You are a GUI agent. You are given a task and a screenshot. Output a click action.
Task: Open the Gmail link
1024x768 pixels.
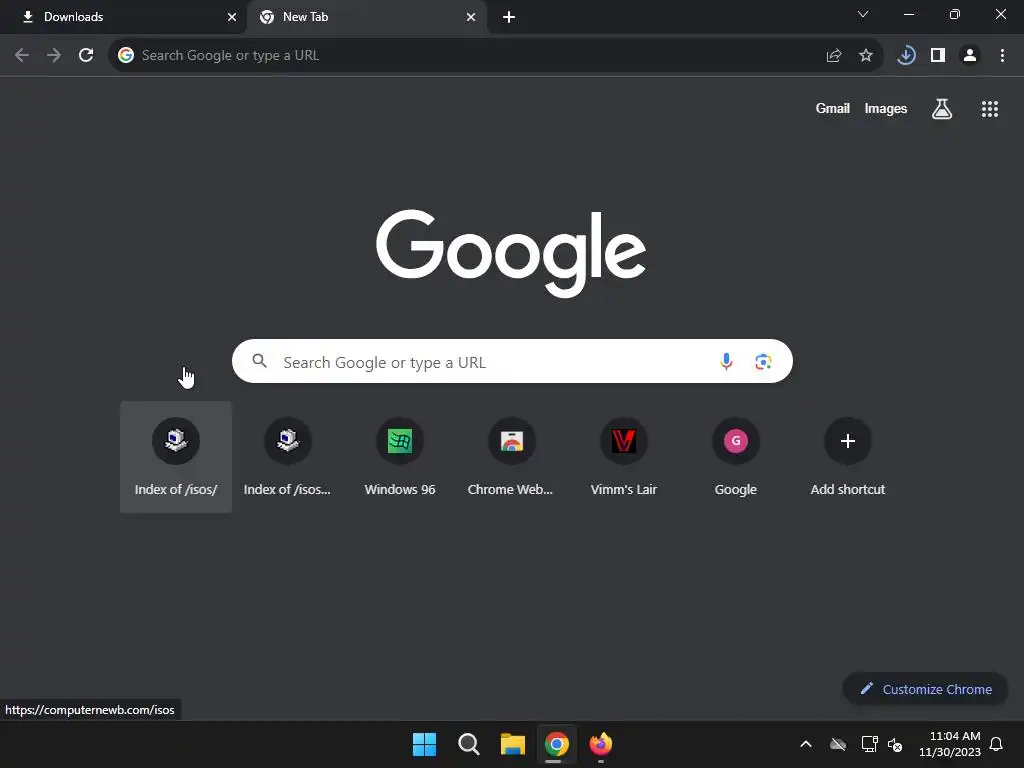point(833,108)
